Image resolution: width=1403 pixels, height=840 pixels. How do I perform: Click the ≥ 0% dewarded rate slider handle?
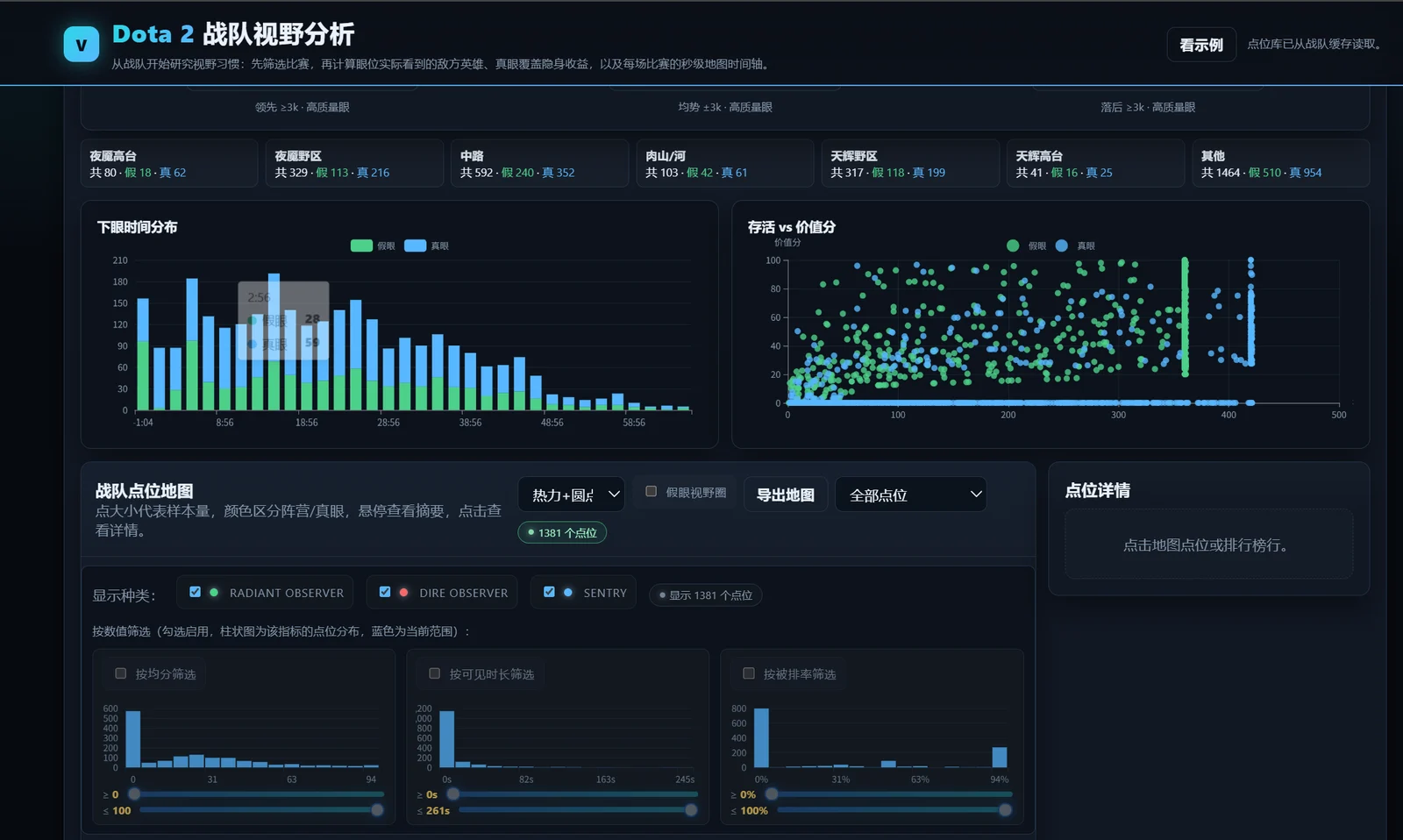pyautogui.click(x=772, y=794)
